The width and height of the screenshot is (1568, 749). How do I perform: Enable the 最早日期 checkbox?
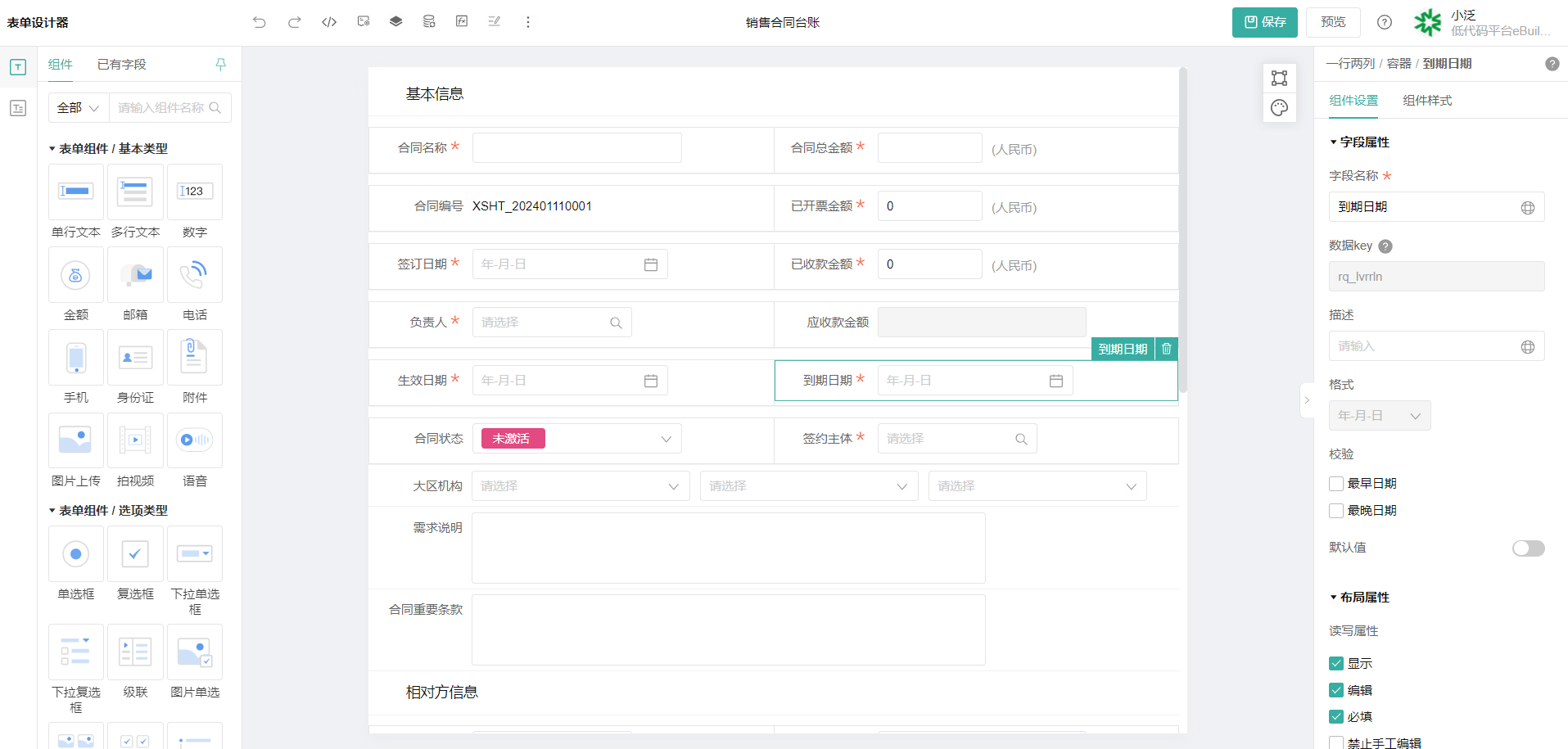[1336, 484]
